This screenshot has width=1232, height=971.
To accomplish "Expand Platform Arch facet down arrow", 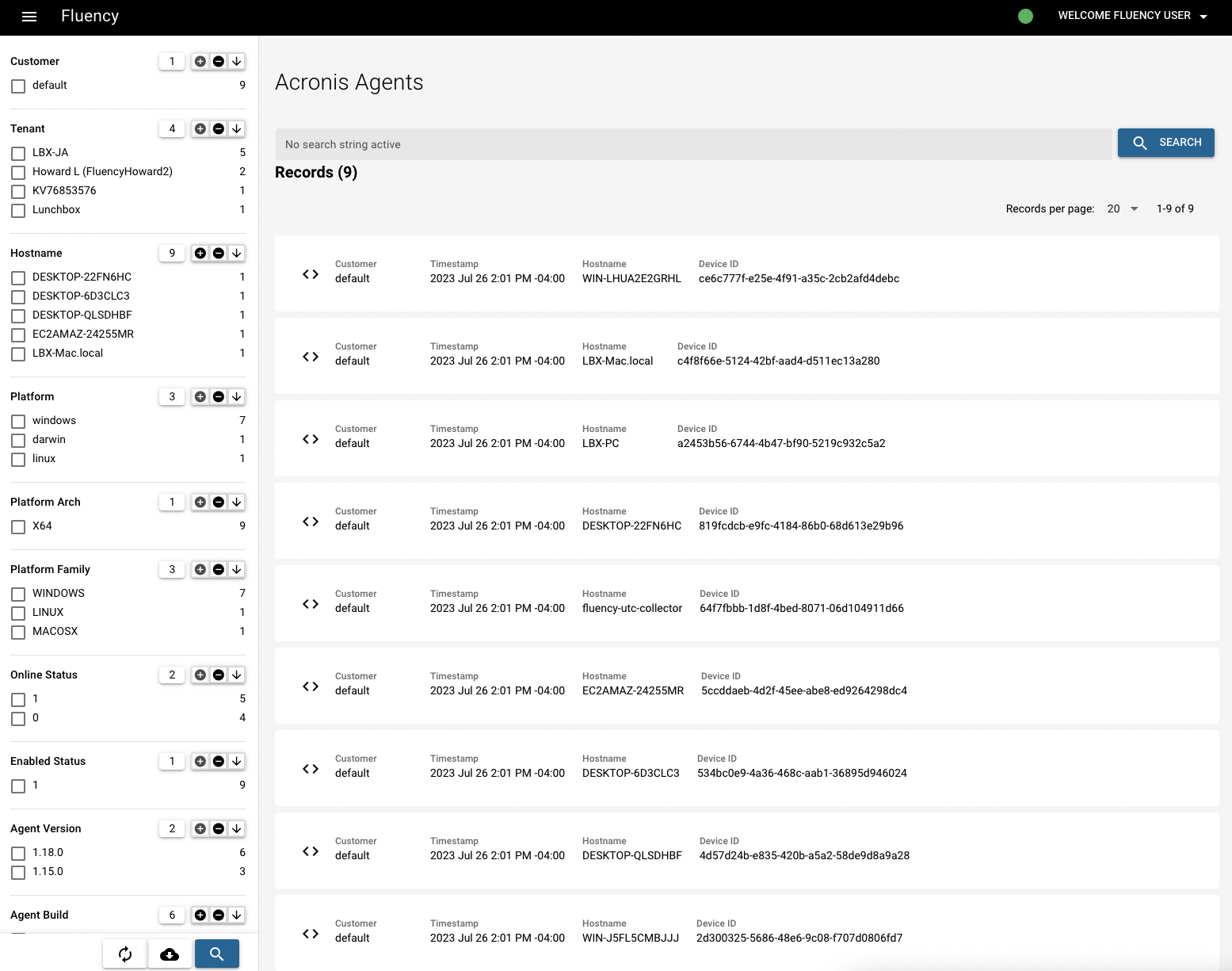I will (236, 502).
